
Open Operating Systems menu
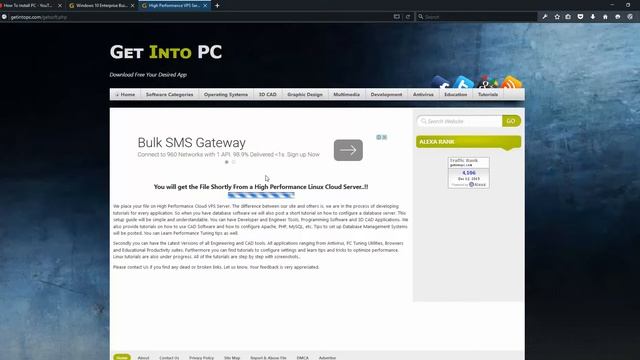click(226, 94)
